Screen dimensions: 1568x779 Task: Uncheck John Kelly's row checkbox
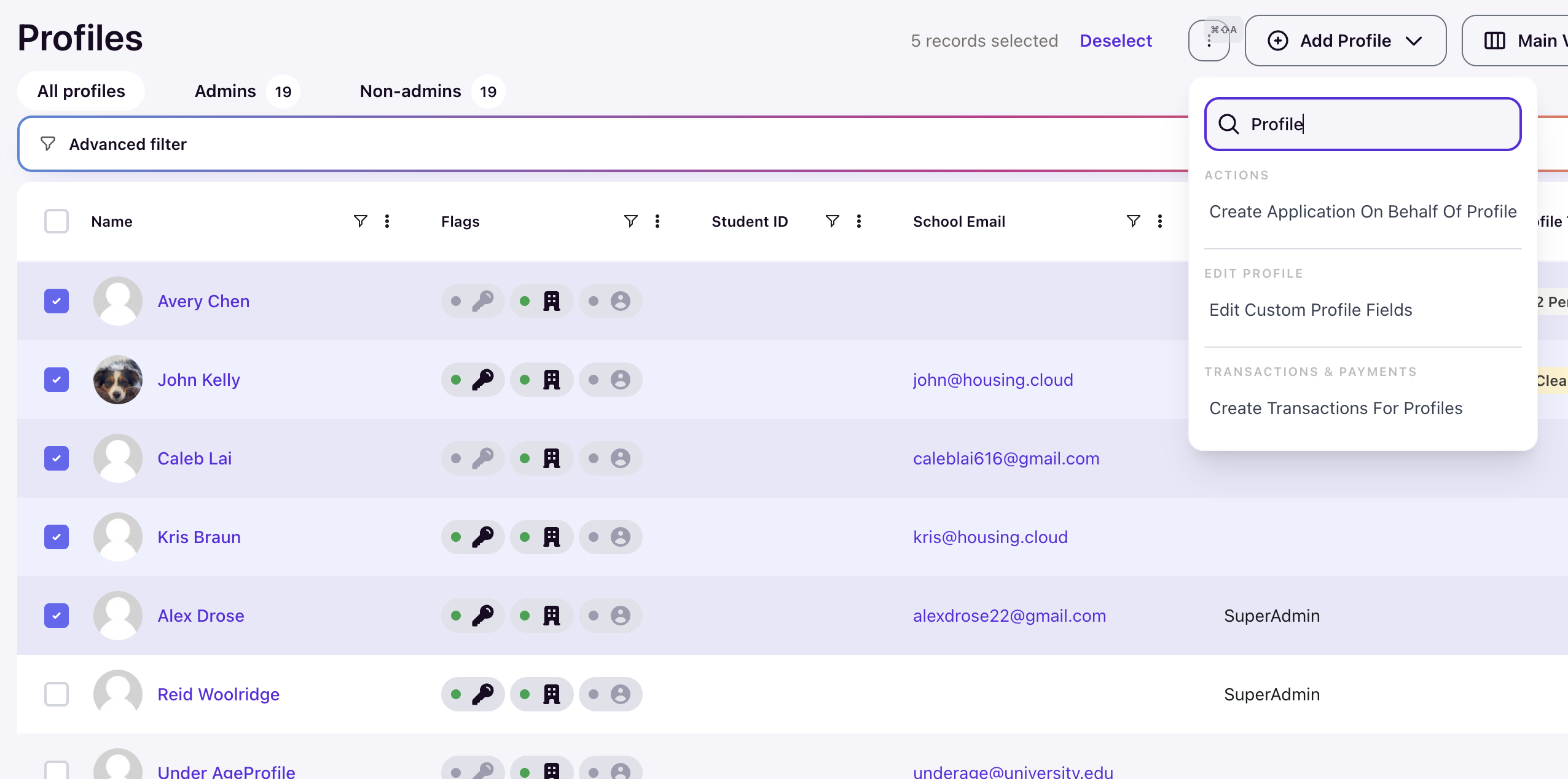tap(57, 380)
